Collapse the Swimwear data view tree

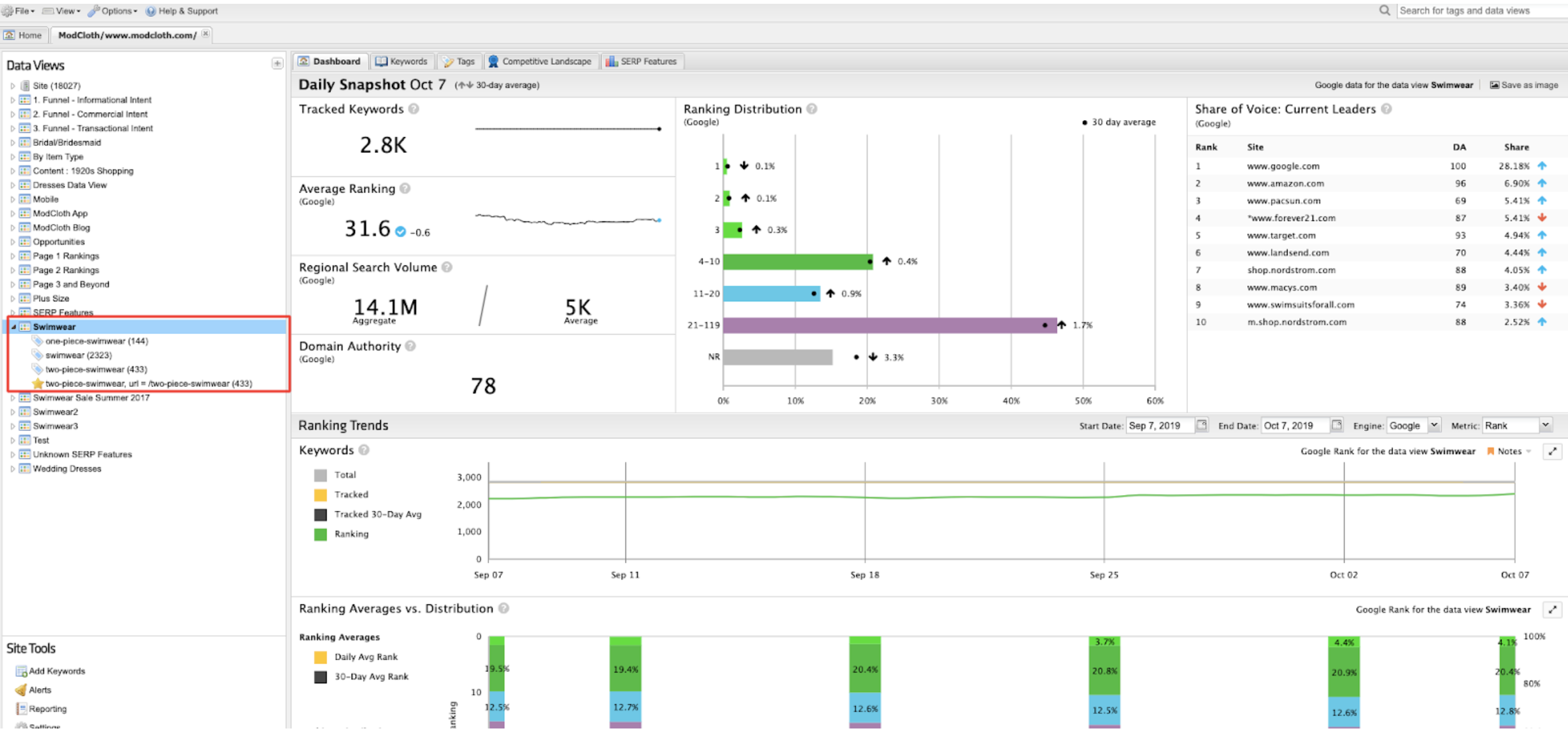click(13, 327)
